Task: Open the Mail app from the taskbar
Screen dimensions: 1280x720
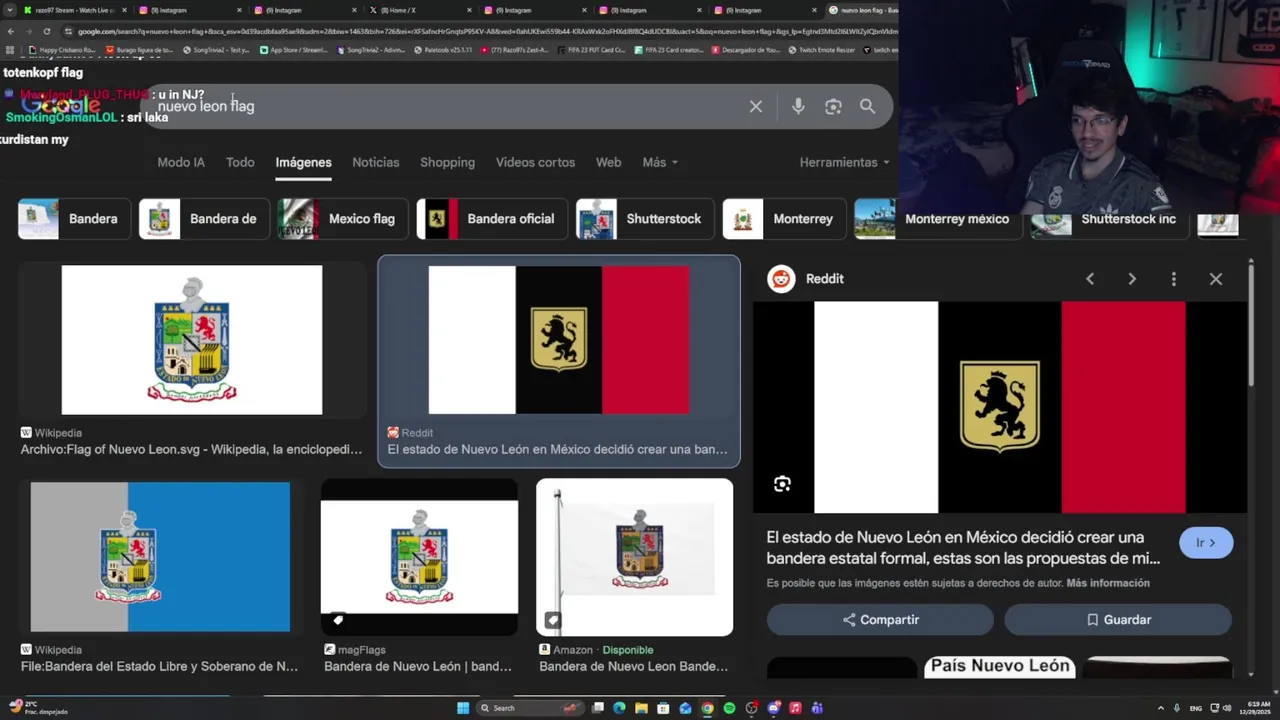Action: coord(685,708)
